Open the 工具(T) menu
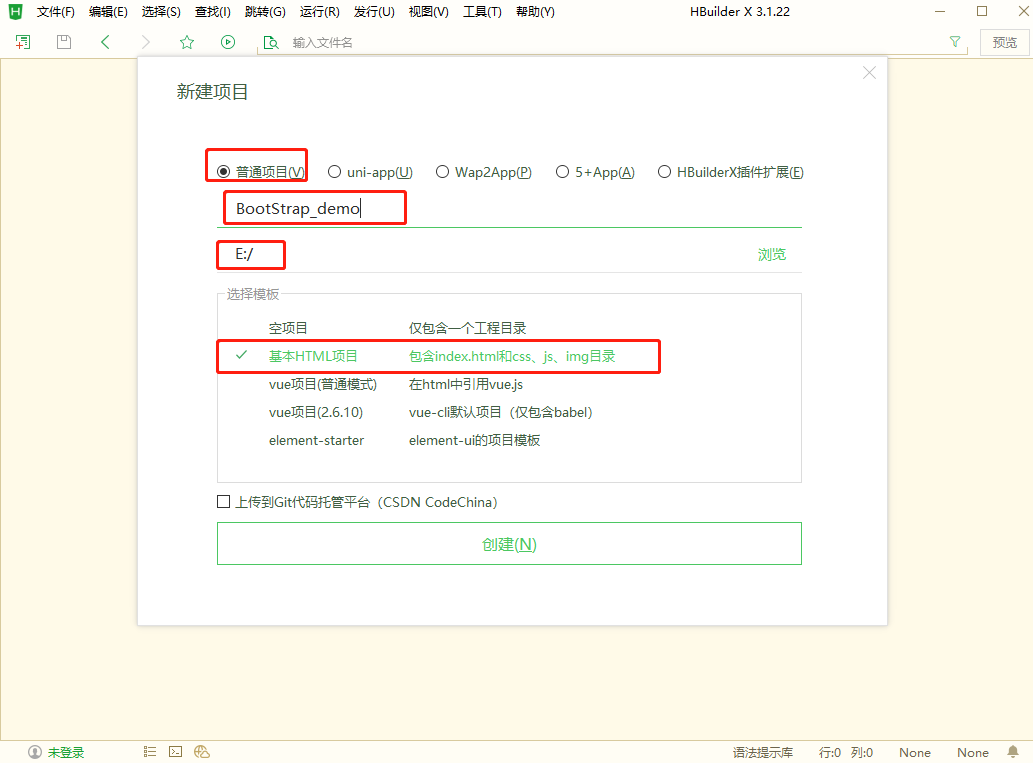Screen dimensions: 1033x763 pyautogui.click(x=482, y=11)
